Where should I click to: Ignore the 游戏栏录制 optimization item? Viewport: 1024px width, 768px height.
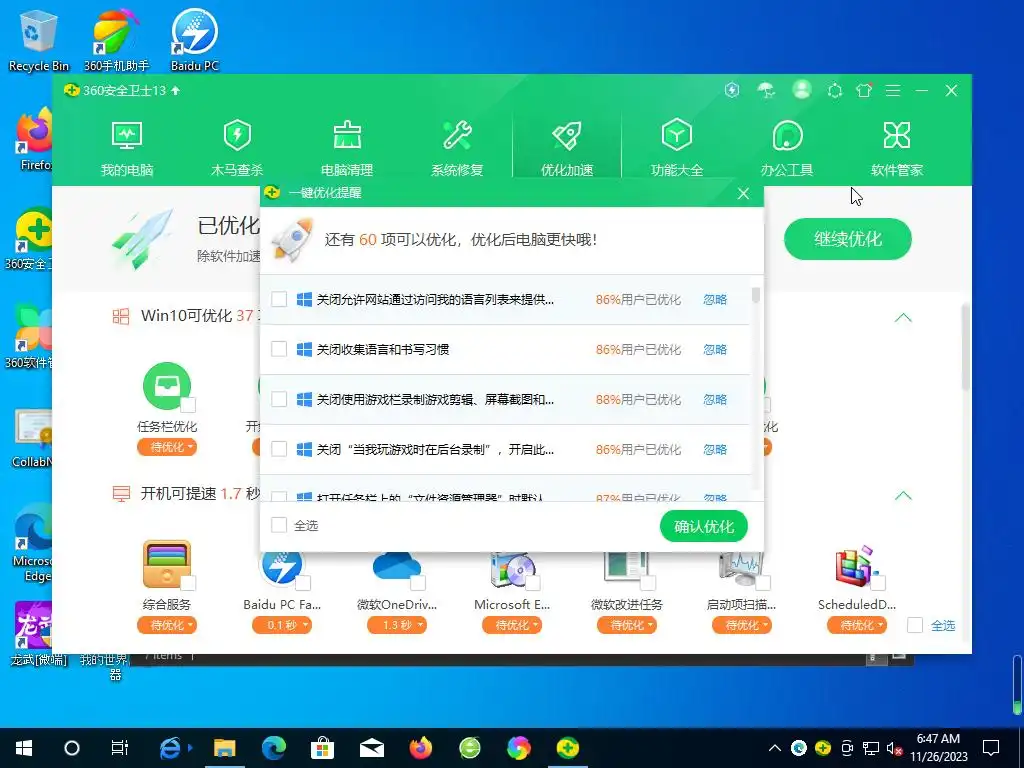[x=715, y=399]
